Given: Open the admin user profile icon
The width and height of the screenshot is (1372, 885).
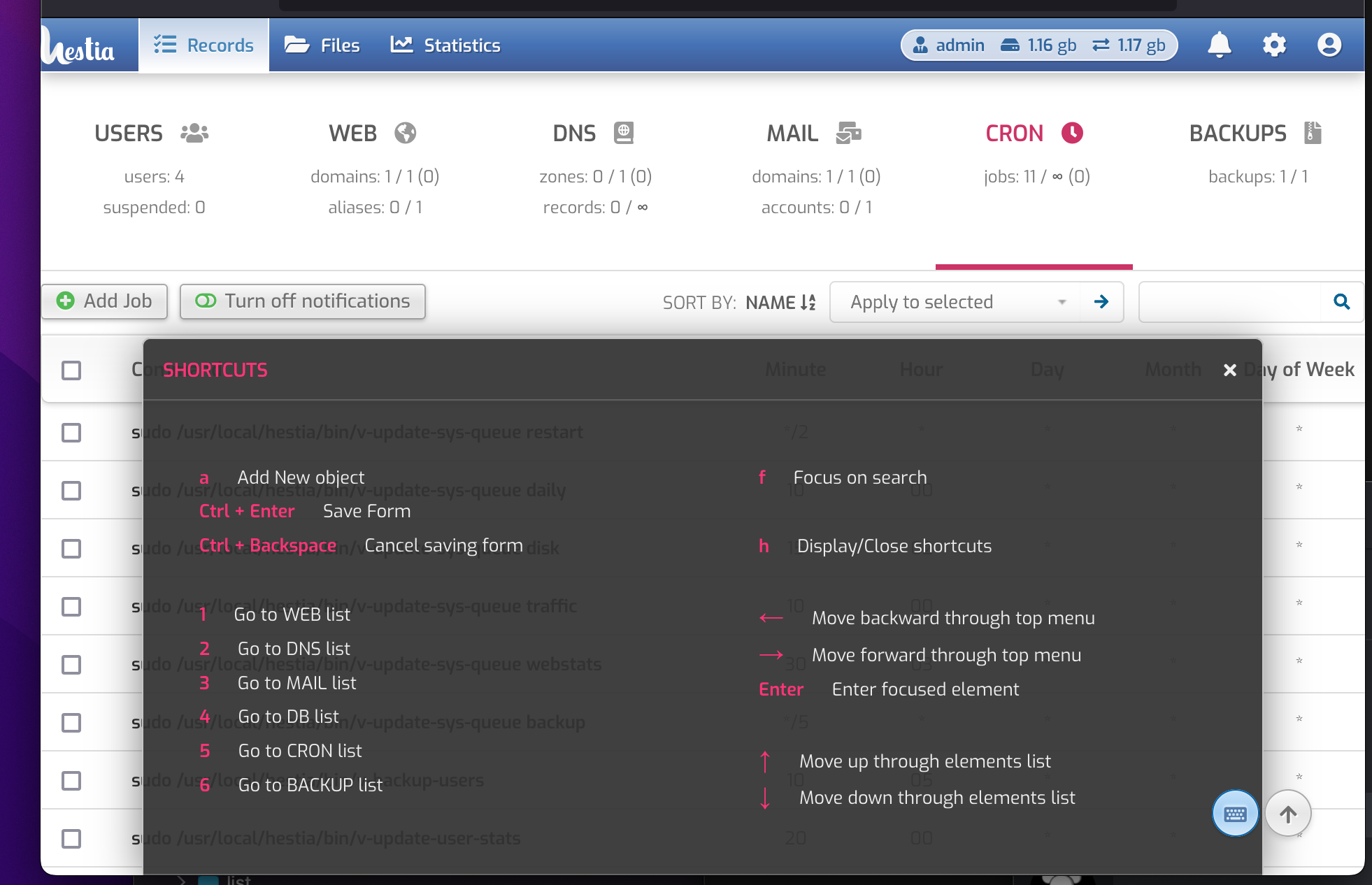Looking at the screenshot, I should [1328, 44].
